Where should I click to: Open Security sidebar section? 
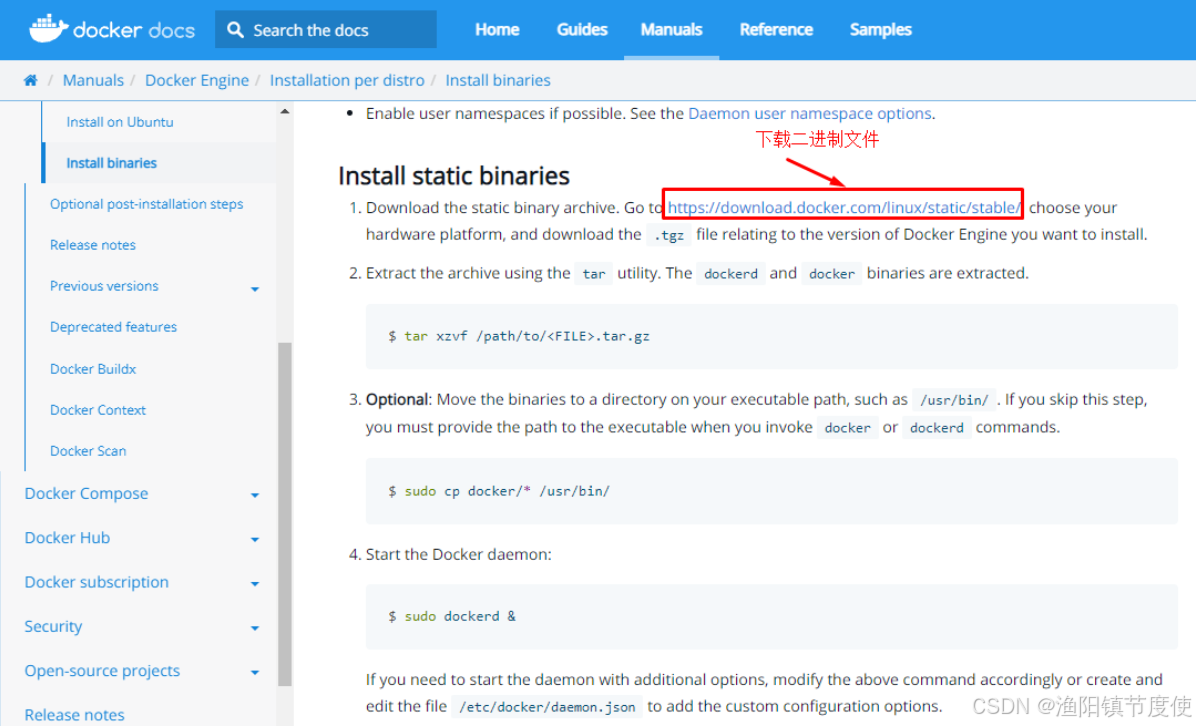point(53,626)
